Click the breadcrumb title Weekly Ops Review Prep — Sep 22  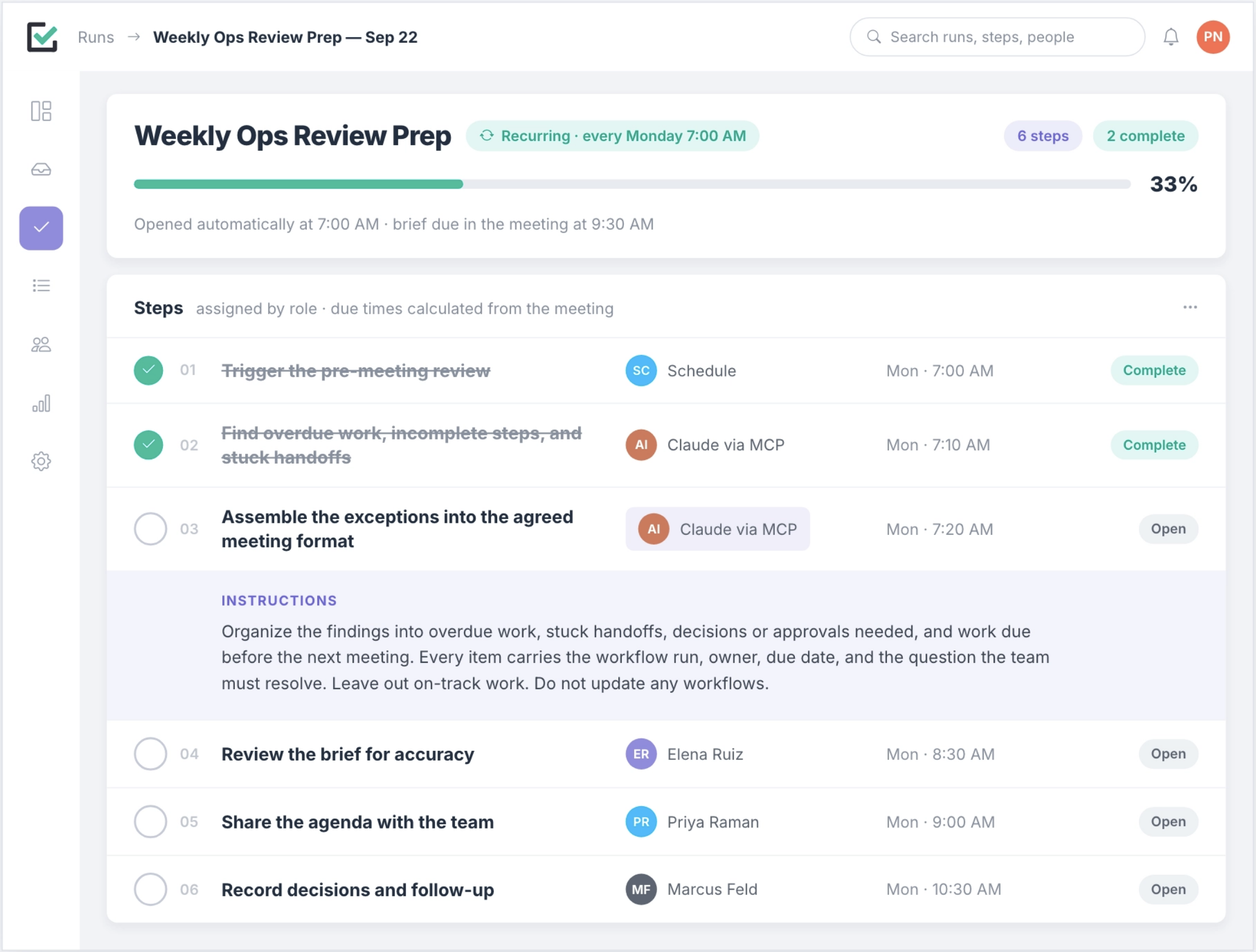tap(285, 37)
